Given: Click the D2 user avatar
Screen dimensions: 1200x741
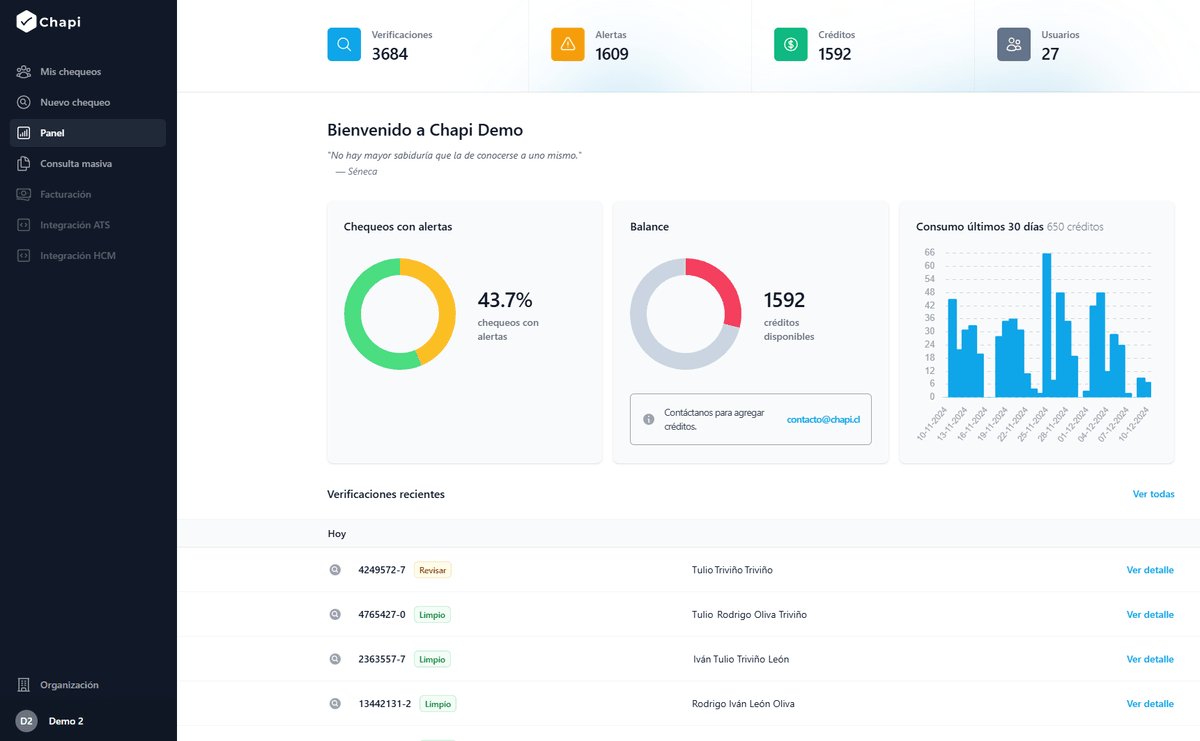Looking at the screenshot, I should 26,721.
